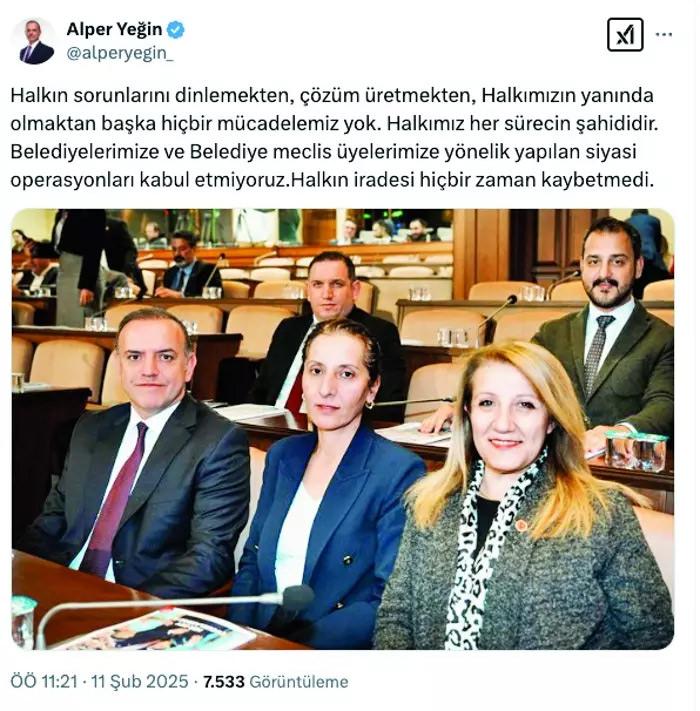Open the three-dot more options menu
This screenshot has width=700, height=711.
[664, 34]
